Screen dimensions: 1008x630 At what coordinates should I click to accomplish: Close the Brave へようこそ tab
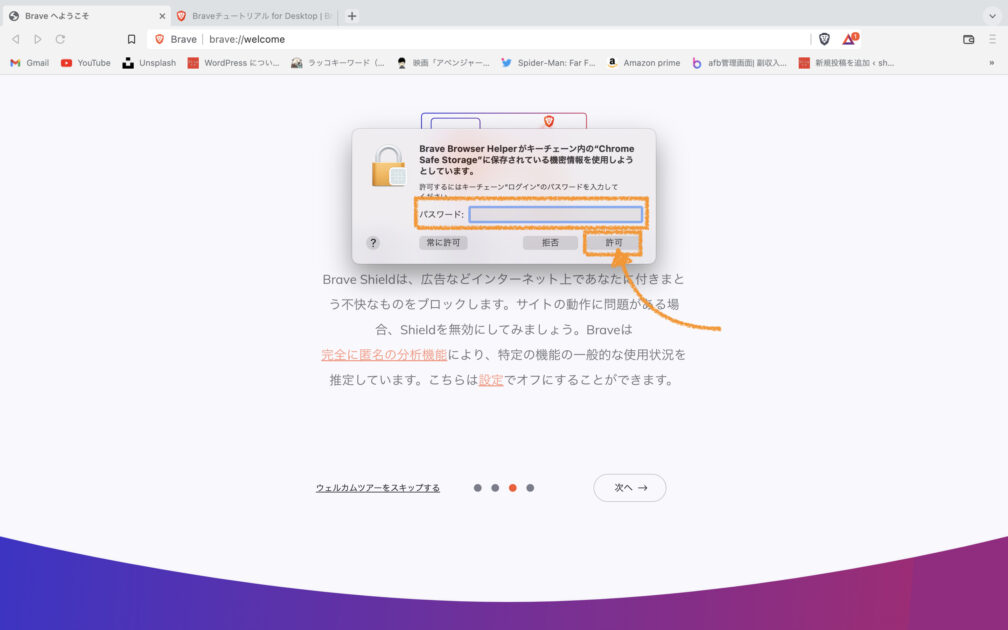click(x=162, y=16)
